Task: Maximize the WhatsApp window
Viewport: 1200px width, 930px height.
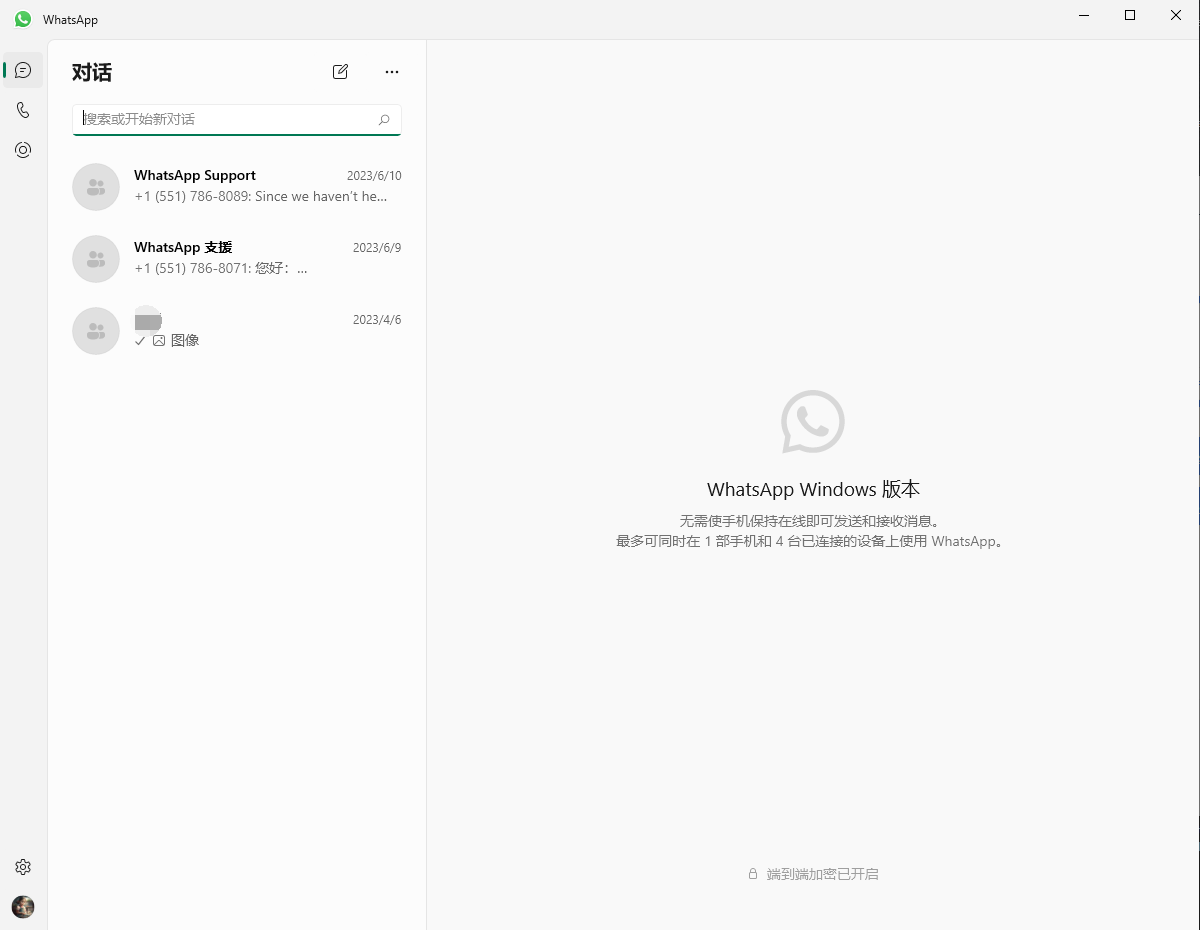Action: coord(1130,15)
